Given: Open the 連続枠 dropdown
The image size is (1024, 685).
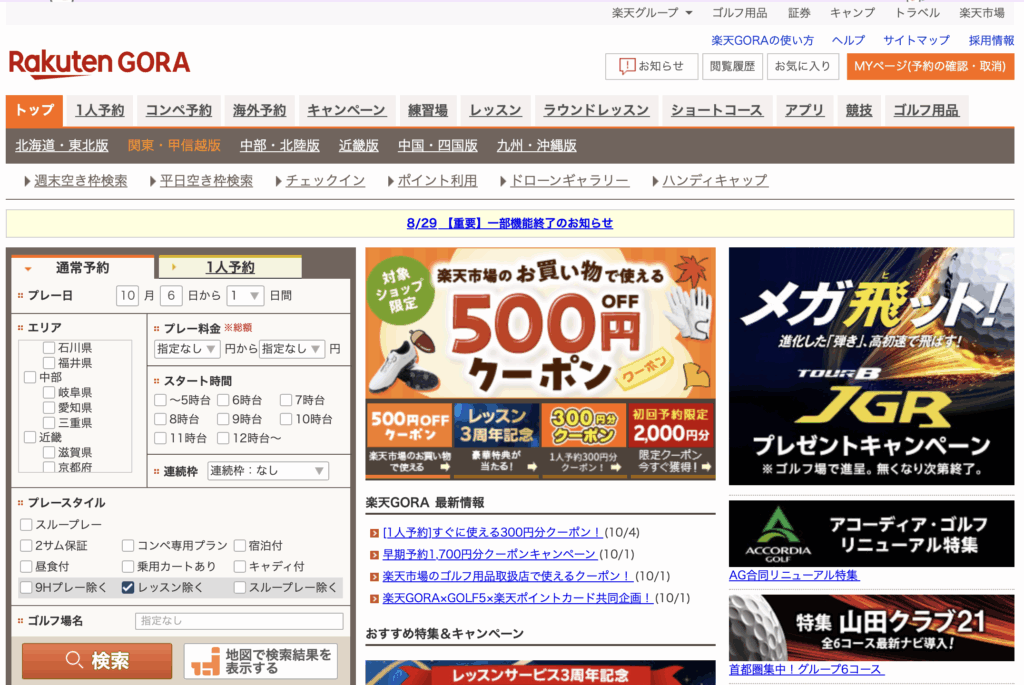Looking at the screenshot, I should pyautogui.click(x=267, y=471).
